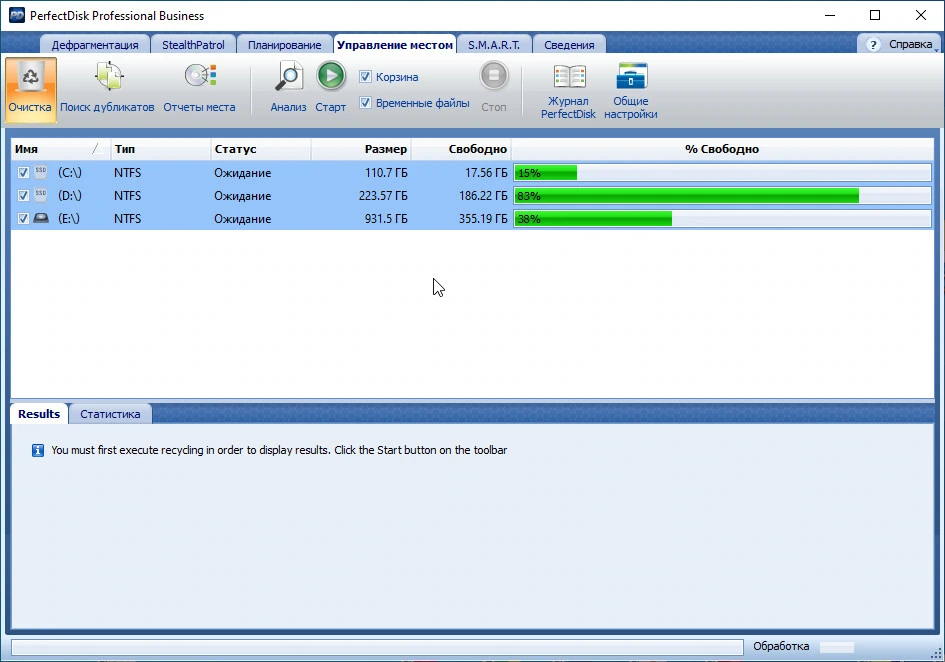Open Отчеты места space reports icon
This screenshot has height=662, width=945.
200,76
